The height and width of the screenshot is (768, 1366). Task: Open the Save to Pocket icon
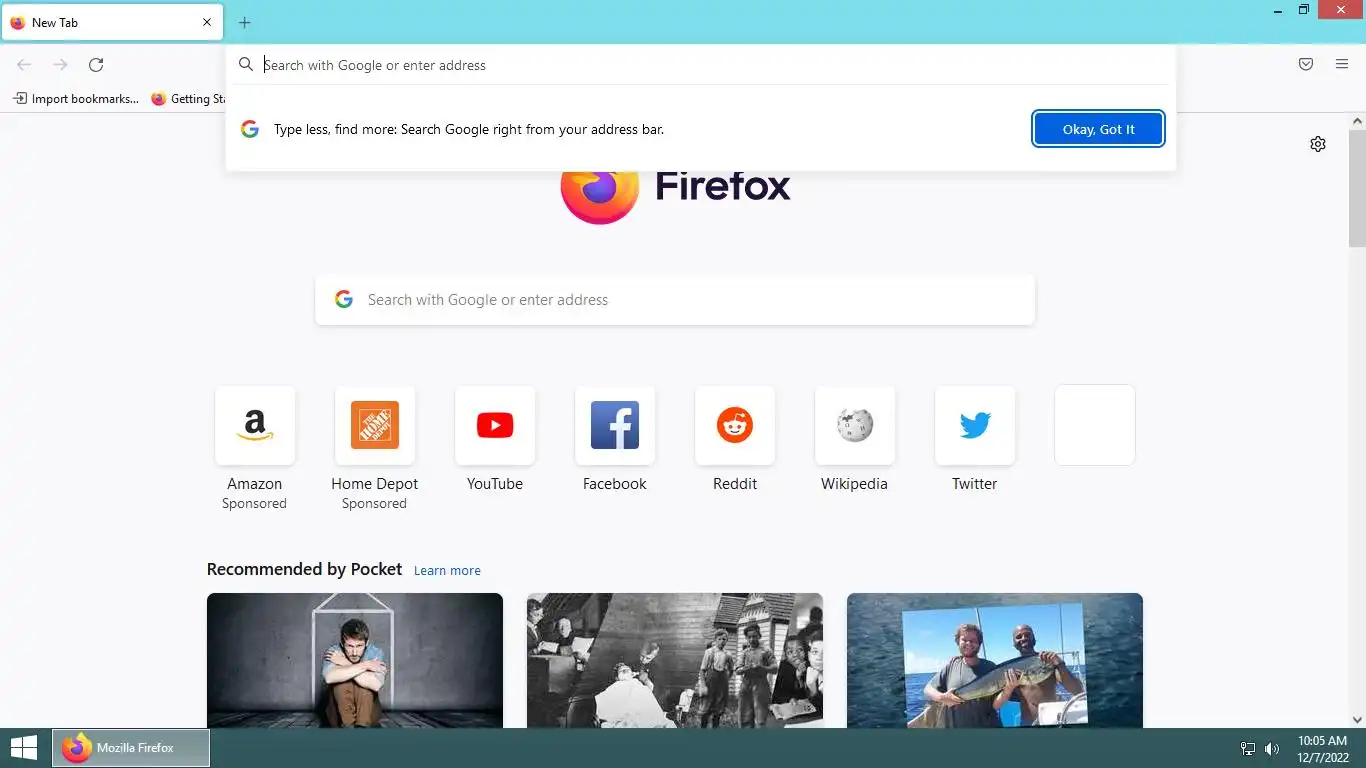coord(1306,64)
